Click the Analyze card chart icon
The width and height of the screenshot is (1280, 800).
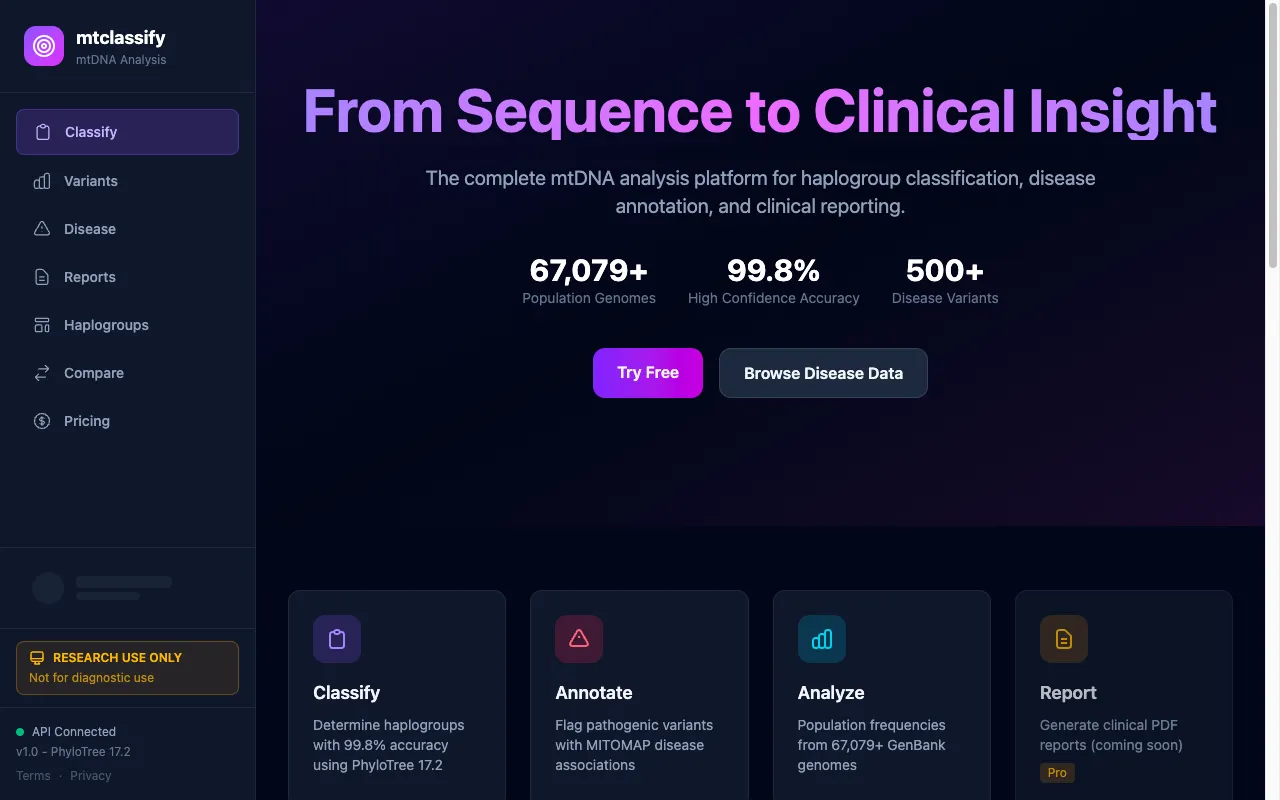click(x=822, y=639)
